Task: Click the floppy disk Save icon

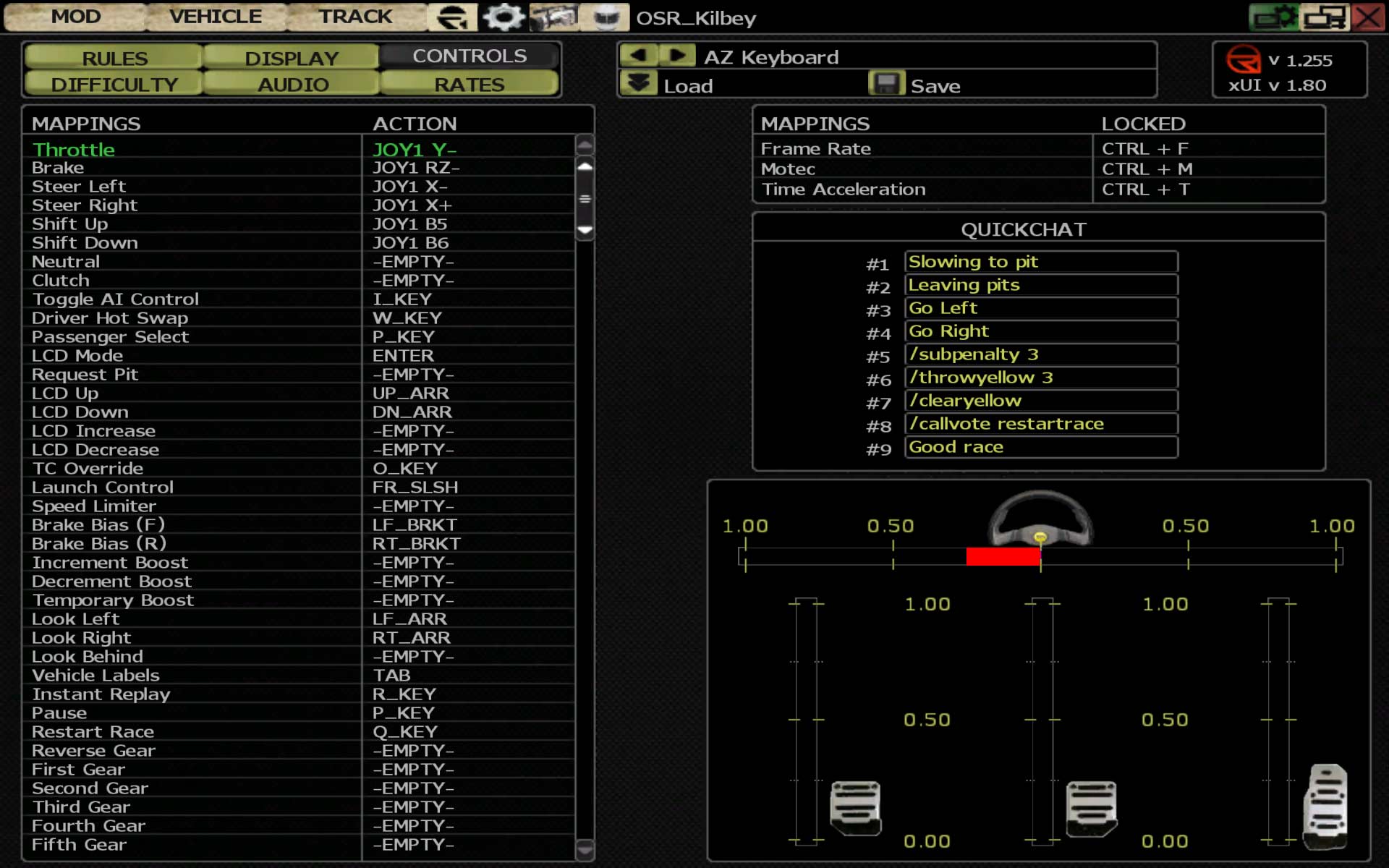Action: (x=886, y=84)
